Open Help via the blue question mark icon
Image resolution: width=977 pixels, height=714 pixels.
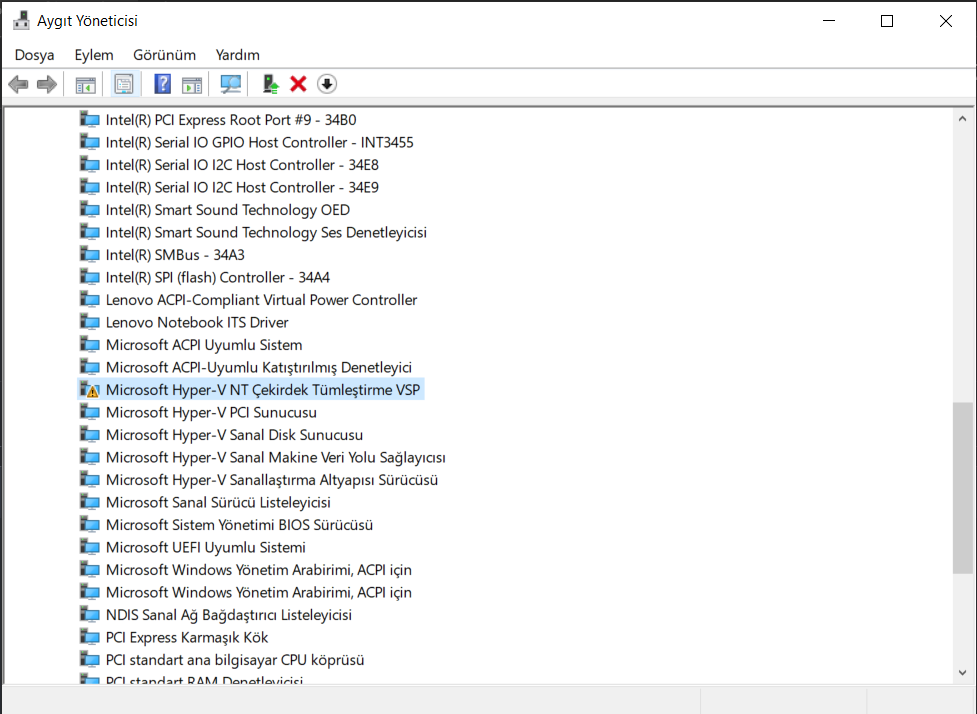pyautogui.click(x=163, y=84)
